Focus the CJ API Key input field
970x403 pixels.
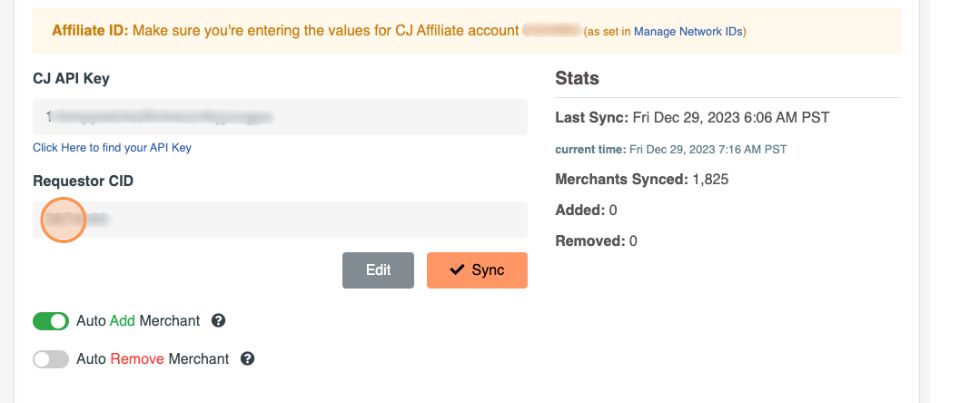click(280, 117)
